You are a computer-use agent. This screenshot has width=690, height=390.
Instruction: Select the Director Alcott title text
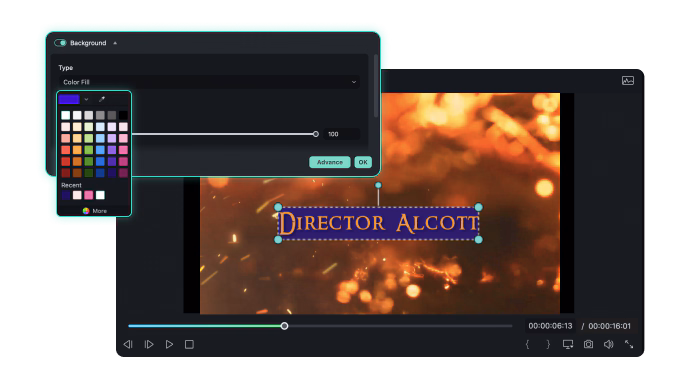click(378, 223)
